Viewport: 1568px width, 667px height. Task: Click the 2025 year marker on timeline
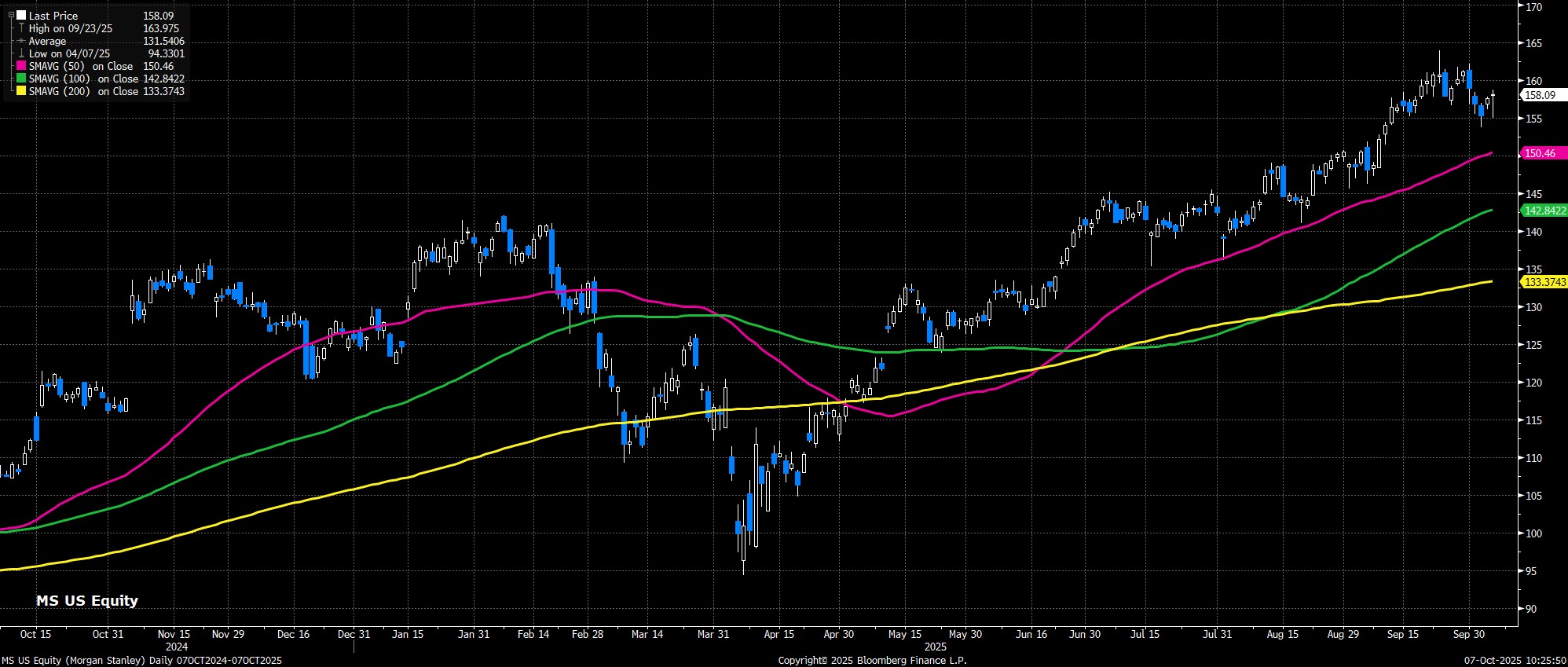(935, 647)
